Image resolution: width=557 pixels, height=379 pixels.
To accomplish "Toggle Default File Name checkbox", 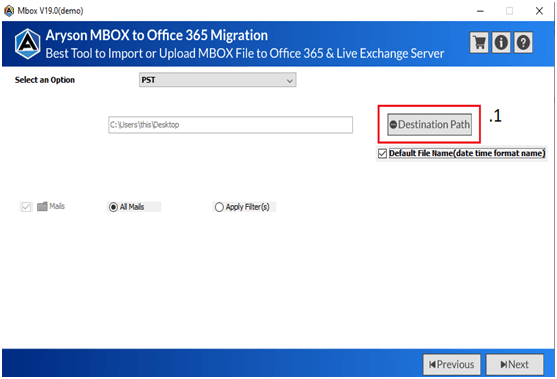I will (382, 153).
